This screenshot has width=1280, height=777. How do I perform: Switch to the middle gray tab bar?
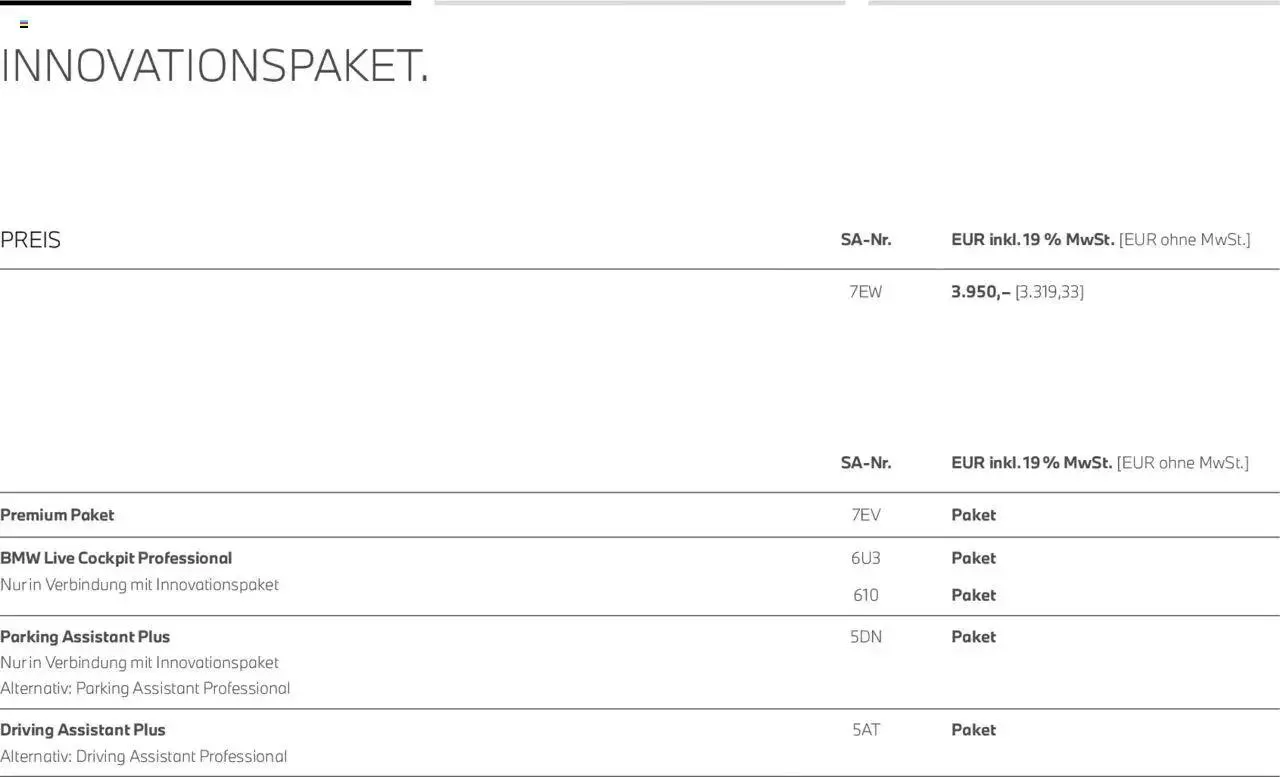(639, 3)
